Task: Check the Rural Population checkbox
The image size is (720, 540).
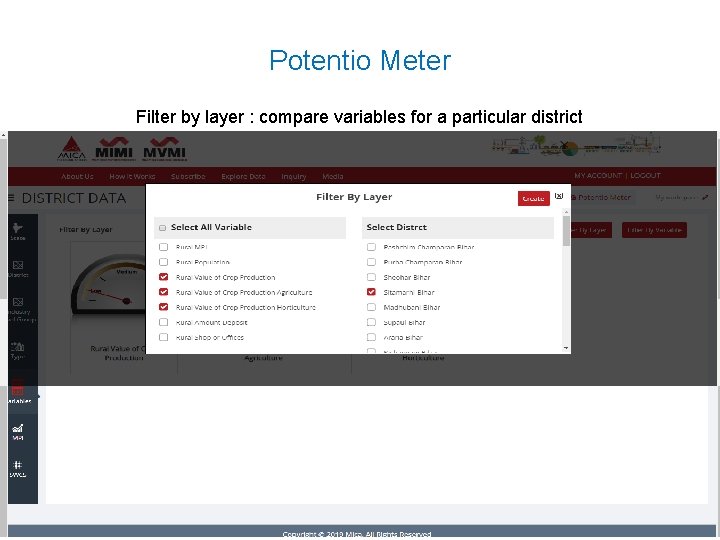Action: (x=163, y=262)
